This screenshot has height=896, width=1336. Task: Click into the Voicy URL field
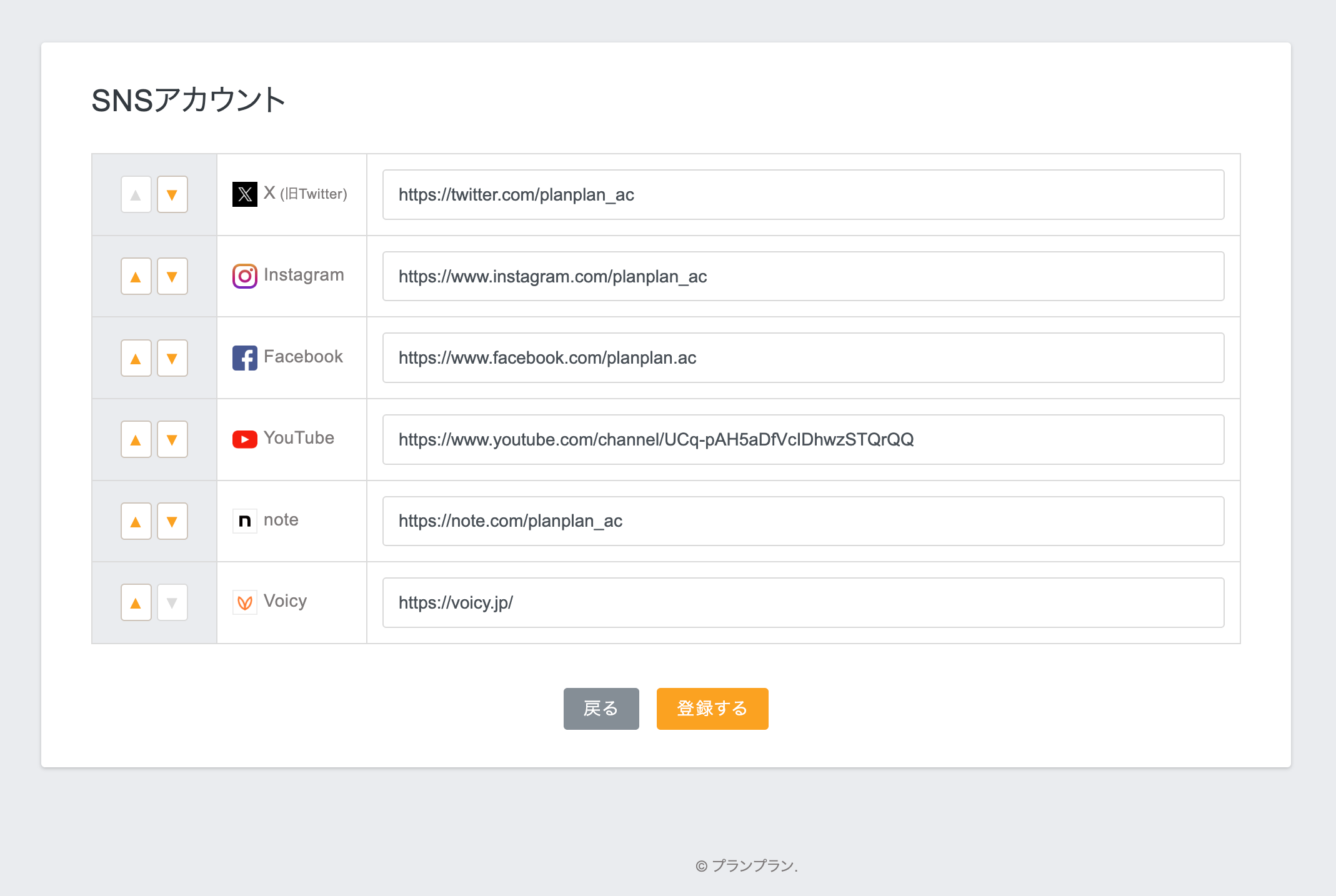(x=803, y=602)
